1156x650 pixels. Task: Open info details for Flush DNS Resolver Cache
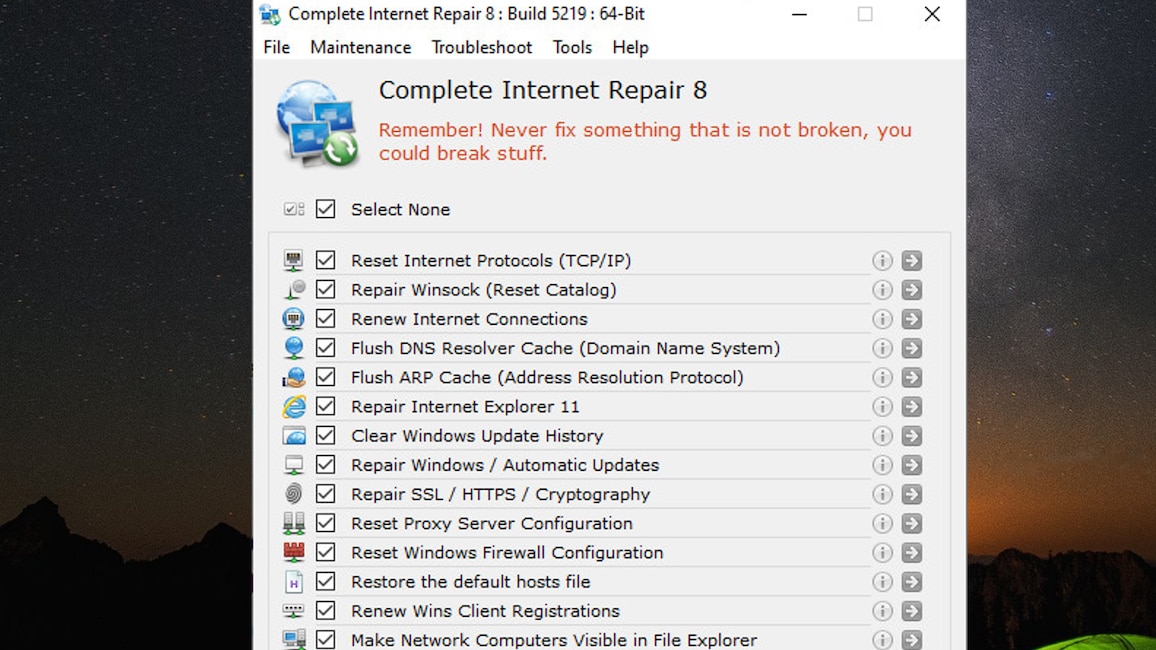tap(882, 348)
